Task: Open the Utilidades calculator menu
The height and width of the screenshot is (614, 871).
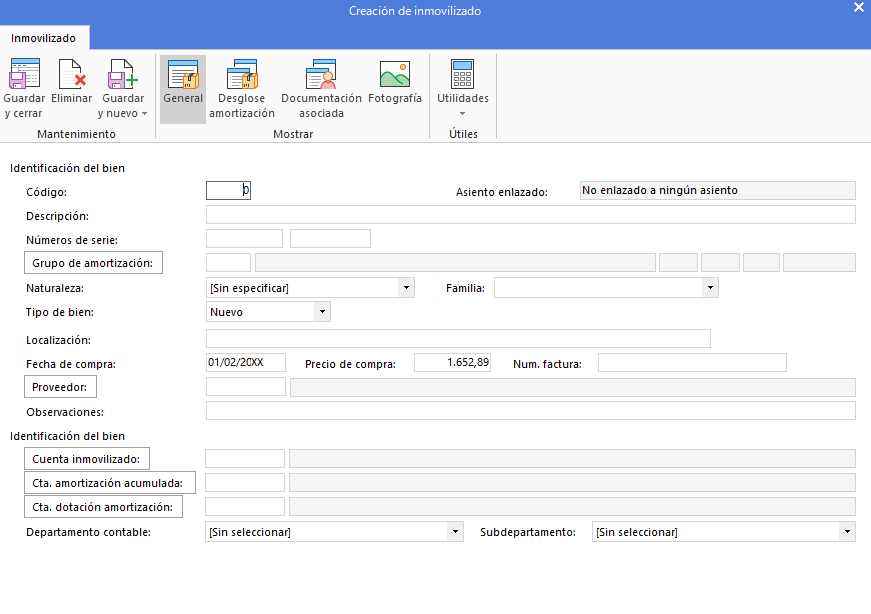Action: click(x=463, y=74)
